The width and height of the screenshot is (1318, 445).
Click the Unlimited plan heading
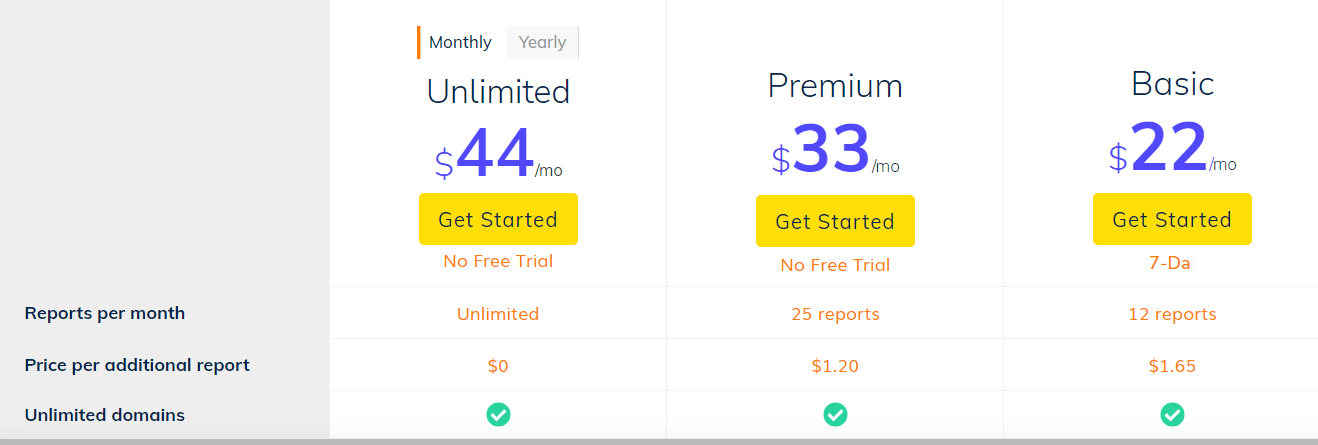click(x=498, y=91)
